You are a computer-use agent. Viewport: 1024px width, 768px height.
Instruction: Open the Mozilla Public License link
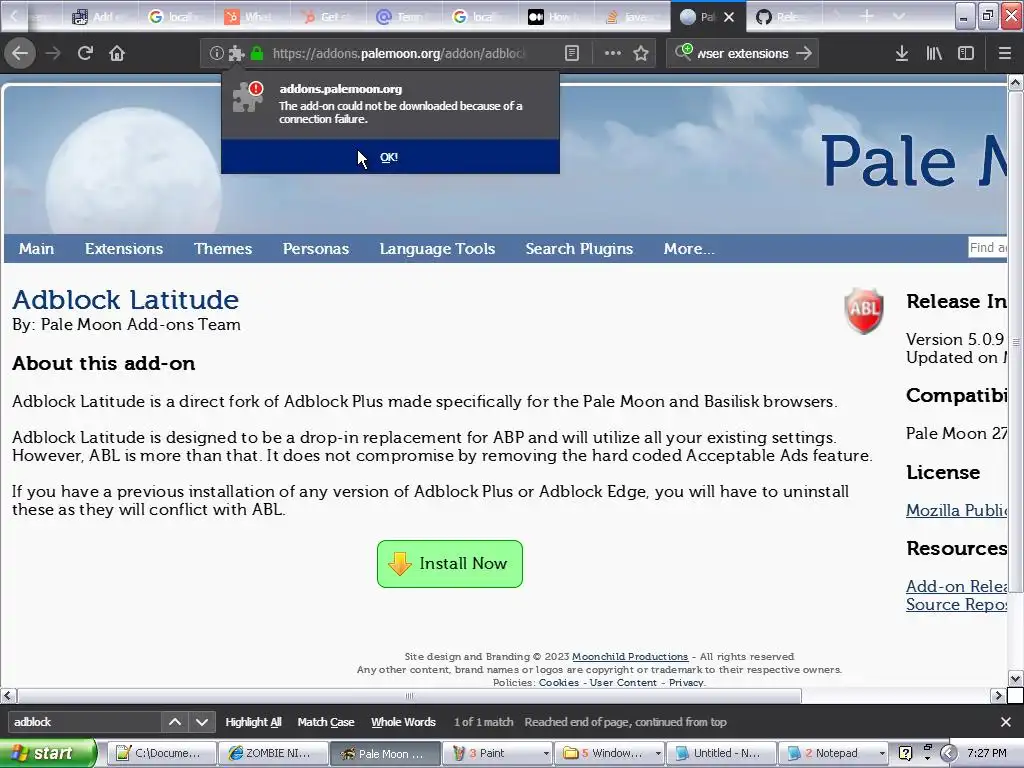pyautogui.click(x=956, y=510)
